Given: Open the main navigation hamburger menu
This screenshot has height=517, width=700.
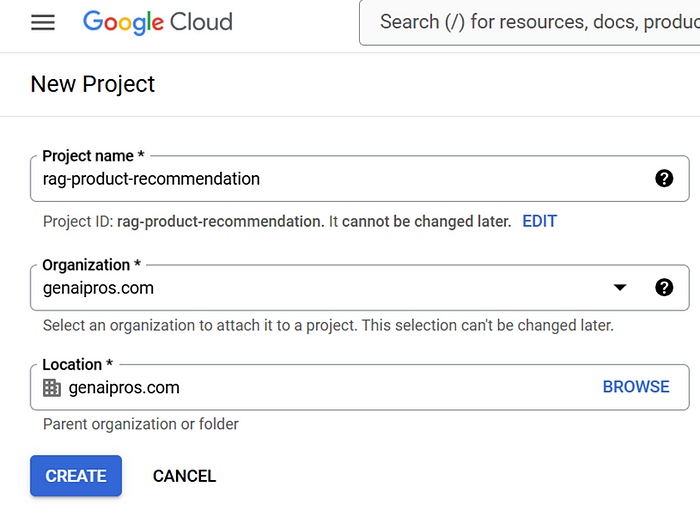Looking at the screenshot, I should 43,22.
